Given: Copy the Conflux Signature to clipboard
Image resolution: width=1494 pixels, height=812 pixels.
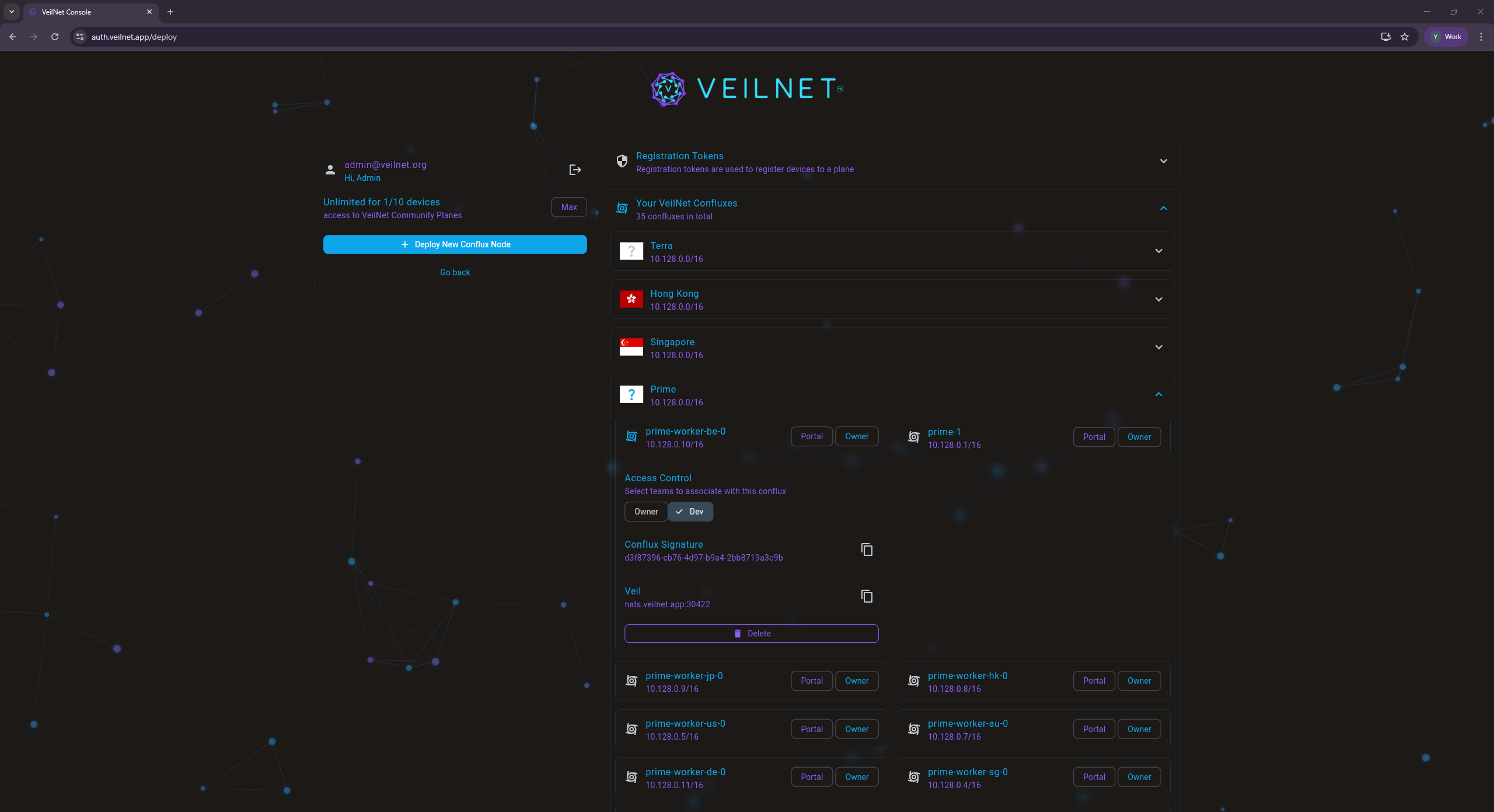Looking at the screenshot, I should (x=867, y=549).
